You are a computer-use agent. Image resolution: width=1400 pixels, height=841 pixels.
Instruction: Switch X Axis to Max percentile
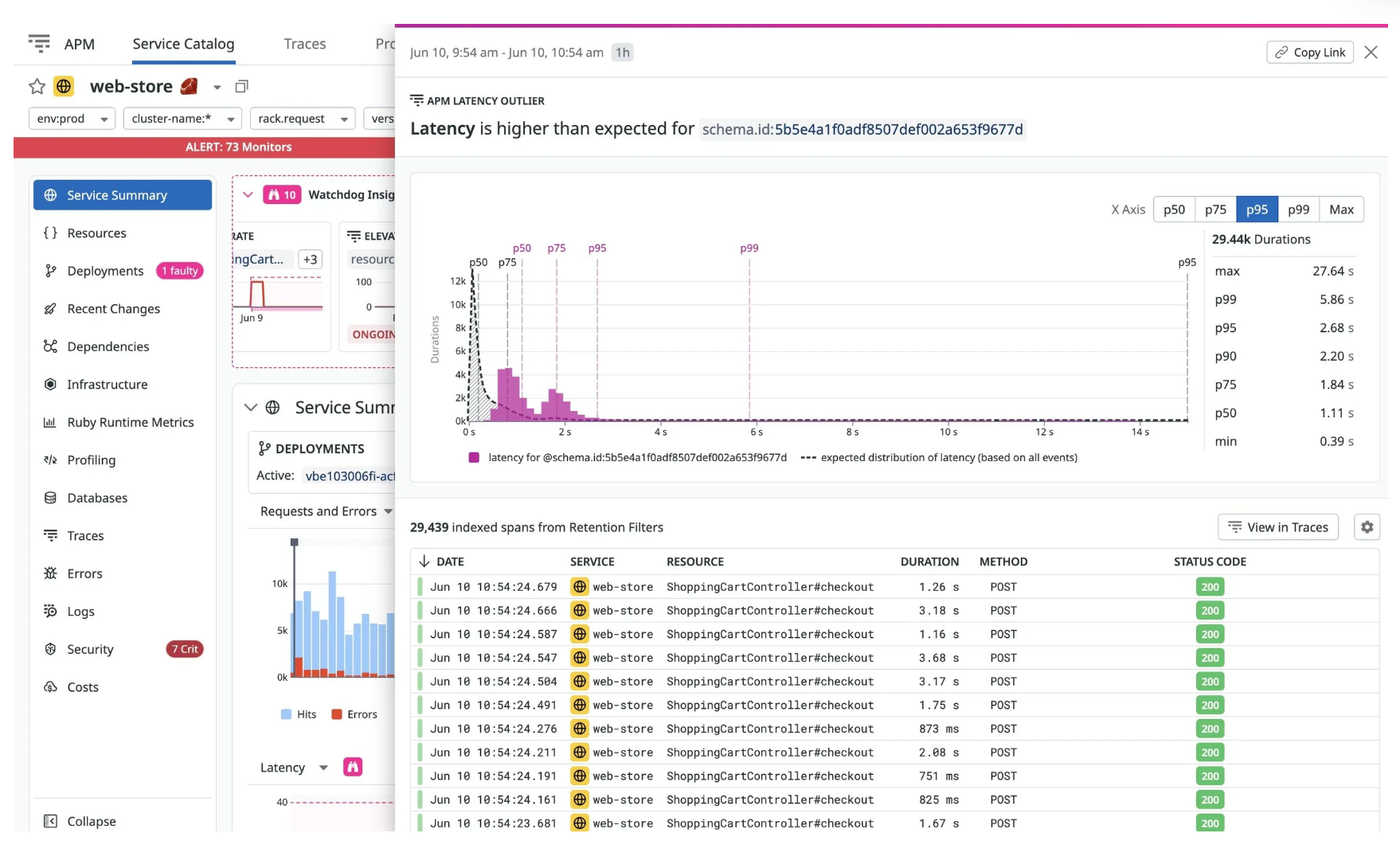1342,209
